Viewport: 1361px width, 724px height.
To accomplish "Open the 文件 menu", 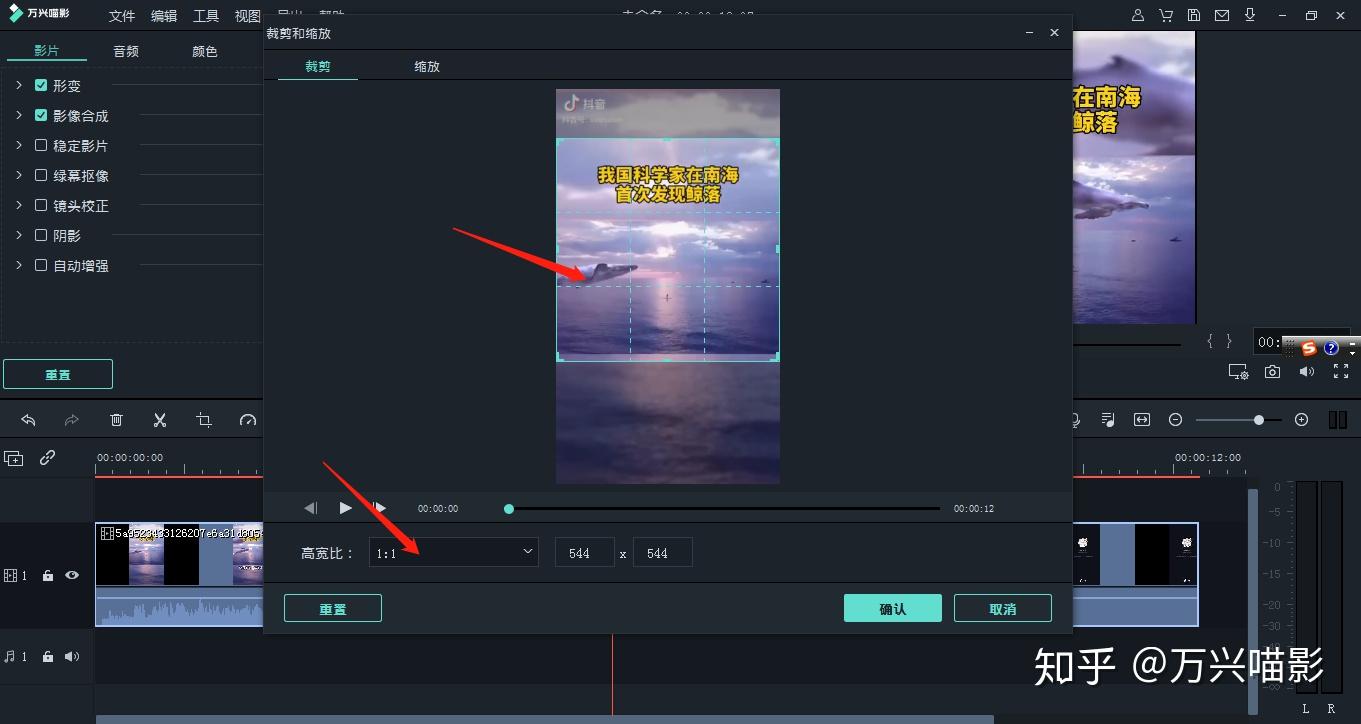I will [122, 16].
